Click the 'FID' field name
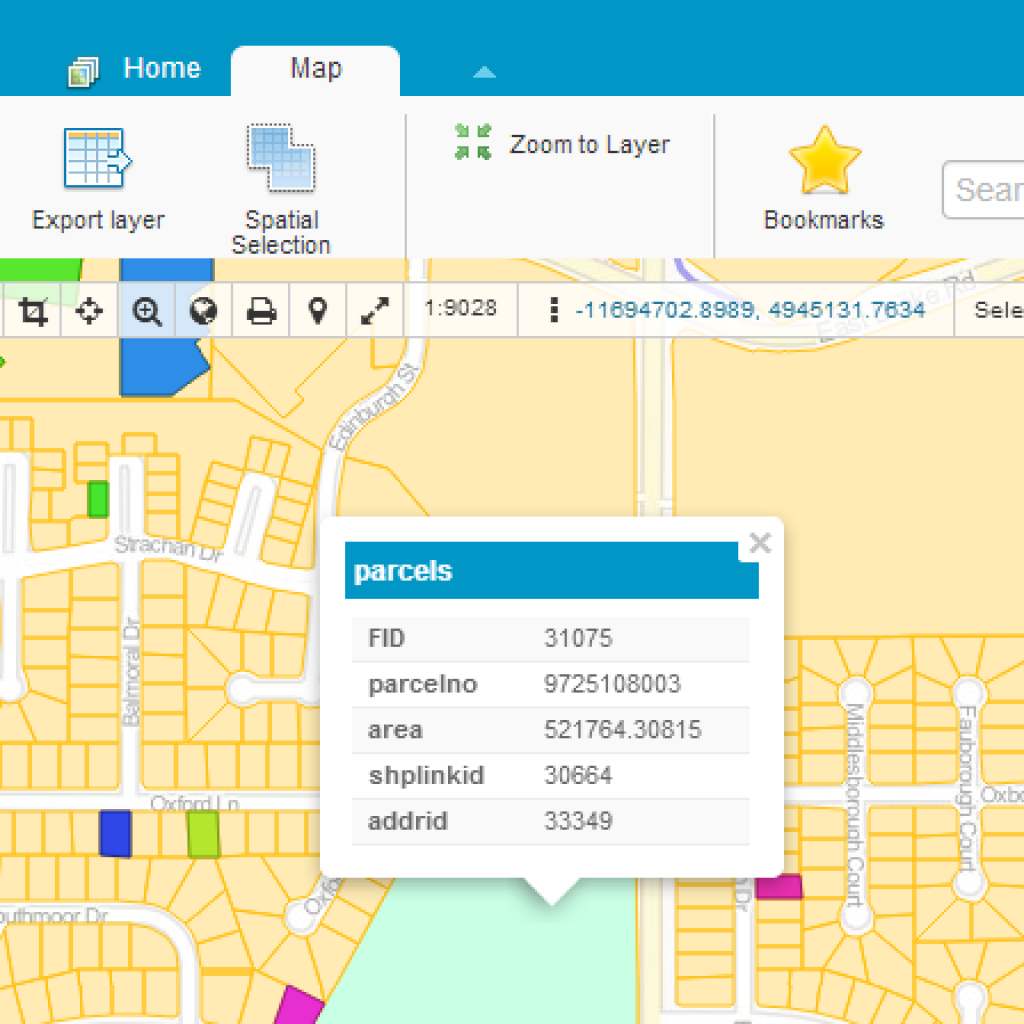1024x1024 pixels. pyautogui.click(x=387, y=638)
